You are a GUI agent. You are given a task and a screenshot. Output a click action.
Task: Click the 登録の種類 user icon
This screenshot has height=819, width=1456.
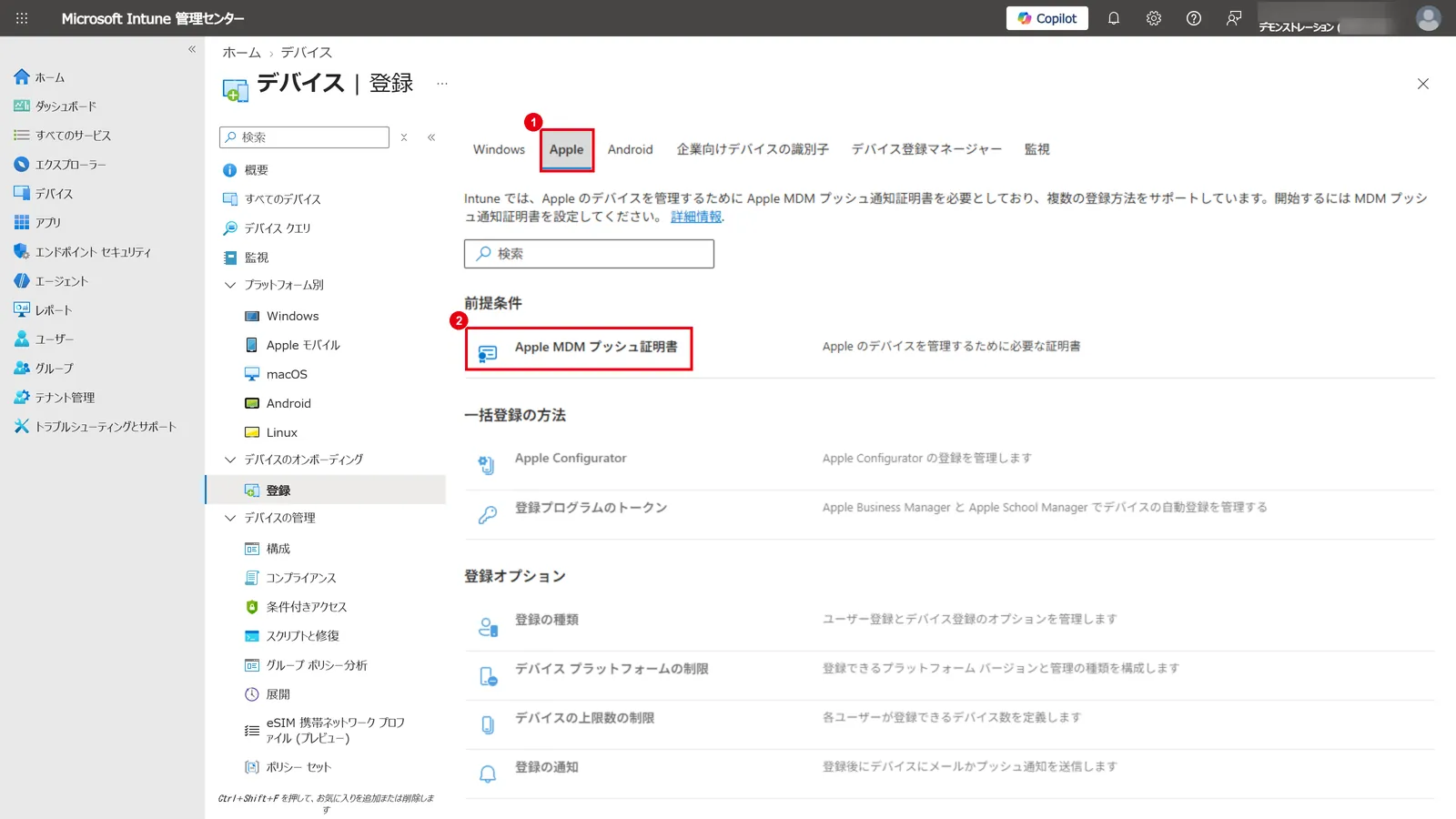(488, 627)
